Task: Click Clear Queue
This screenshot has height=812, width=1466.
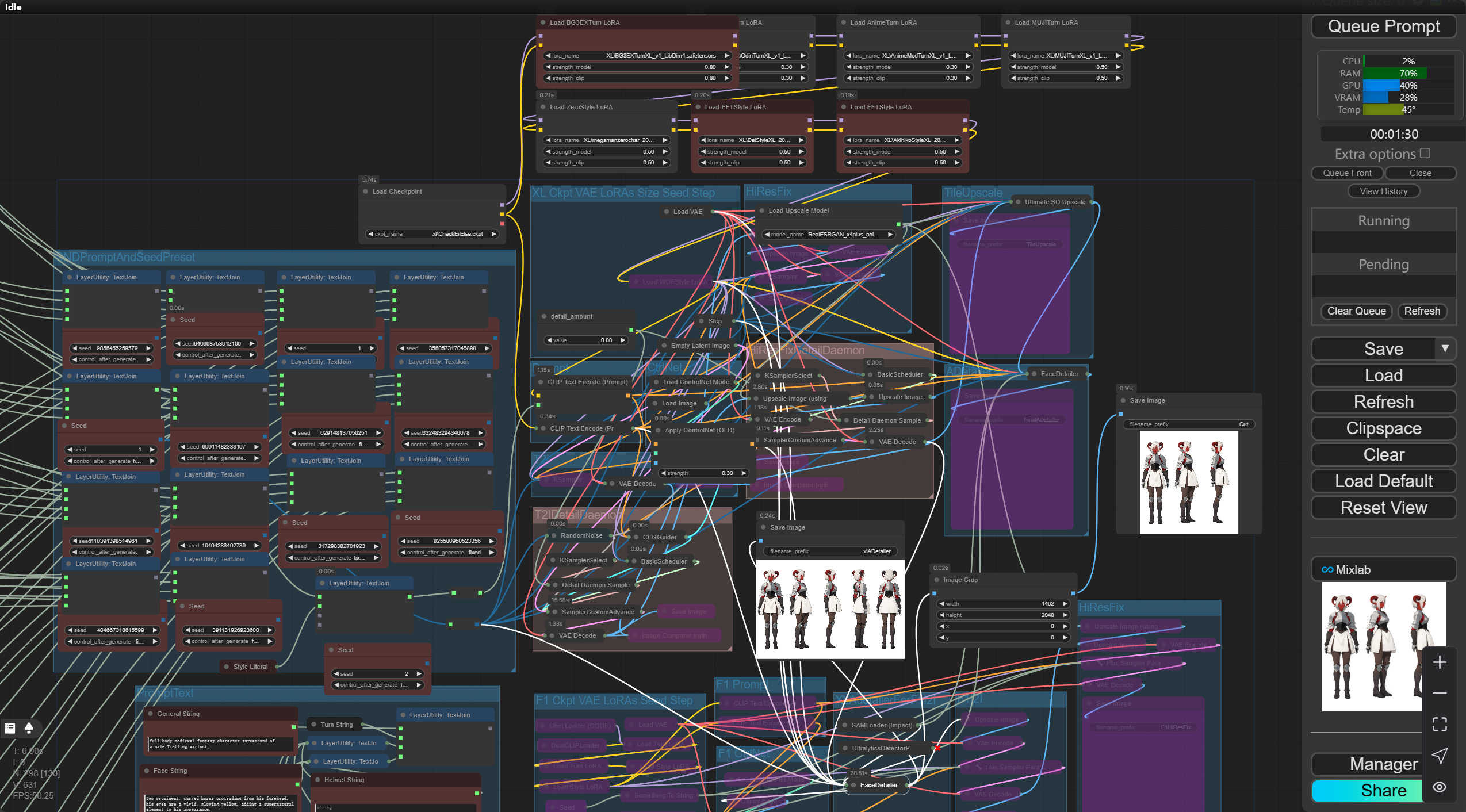Action: click(1357, 311)
